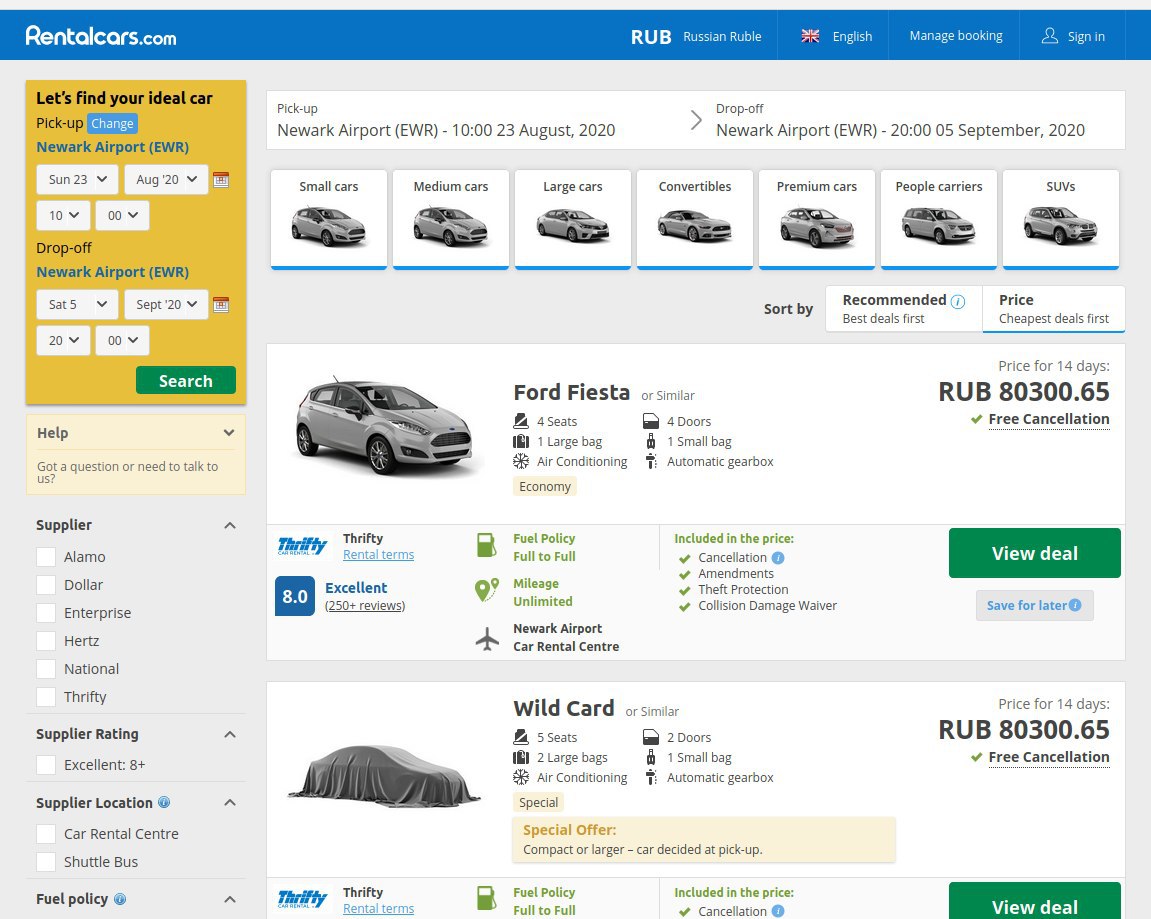Enable the Excellent: 8+ rating filter

coord(46,765)
